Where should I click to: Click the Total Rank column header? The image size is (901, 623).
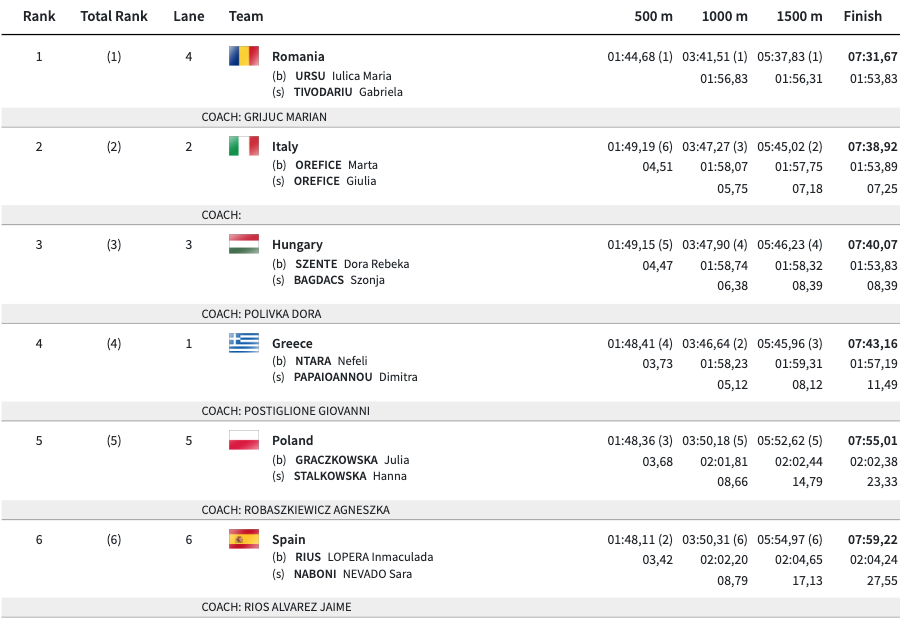click(114, 16)
